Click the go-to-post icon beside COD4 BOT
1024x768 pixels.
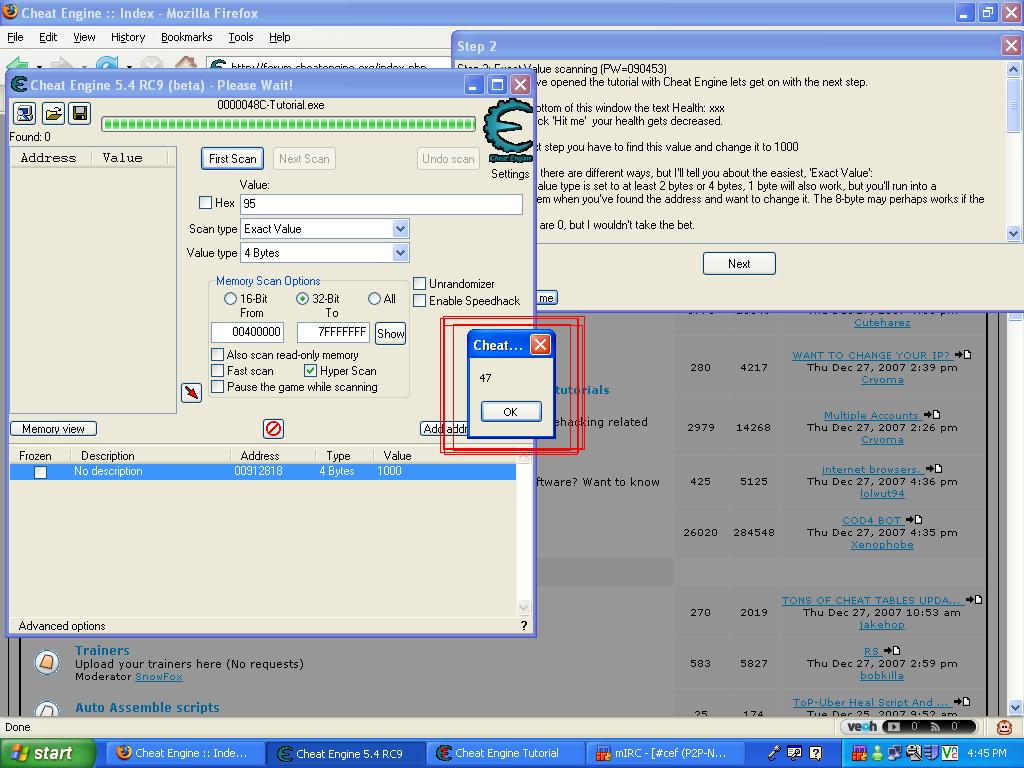[x=914, y=520]
